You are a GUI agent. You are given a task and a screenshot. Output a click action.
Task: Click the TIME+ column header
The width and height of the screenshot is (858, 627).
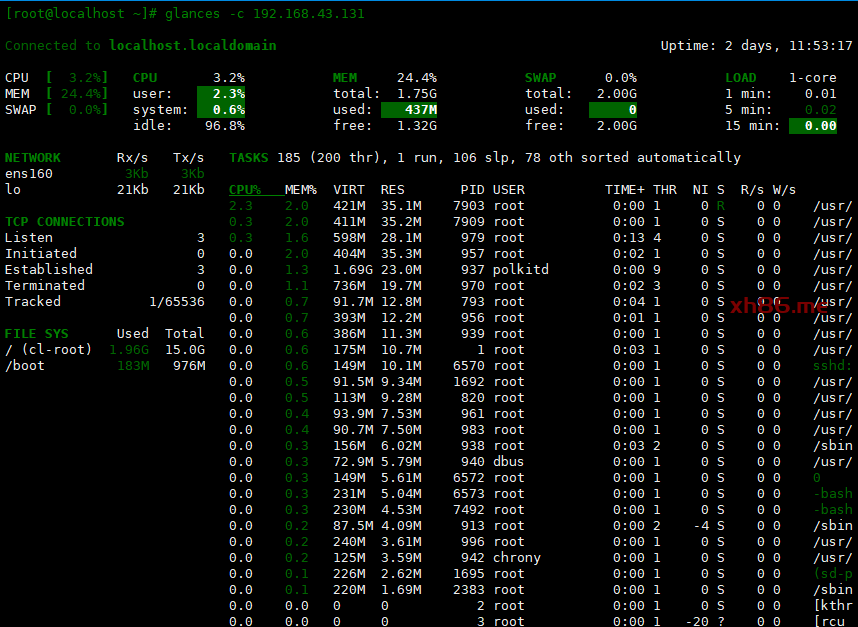[x=624, y=189]
